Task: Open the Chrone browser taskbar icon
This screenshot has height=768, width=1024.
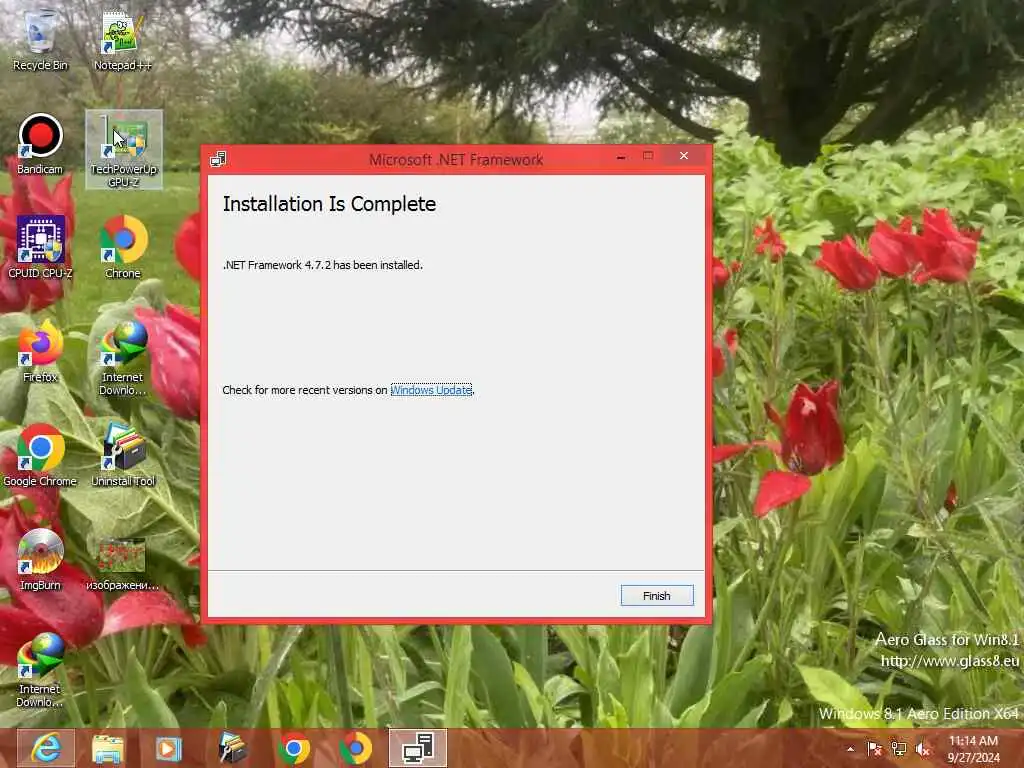Action: (356, 748)
